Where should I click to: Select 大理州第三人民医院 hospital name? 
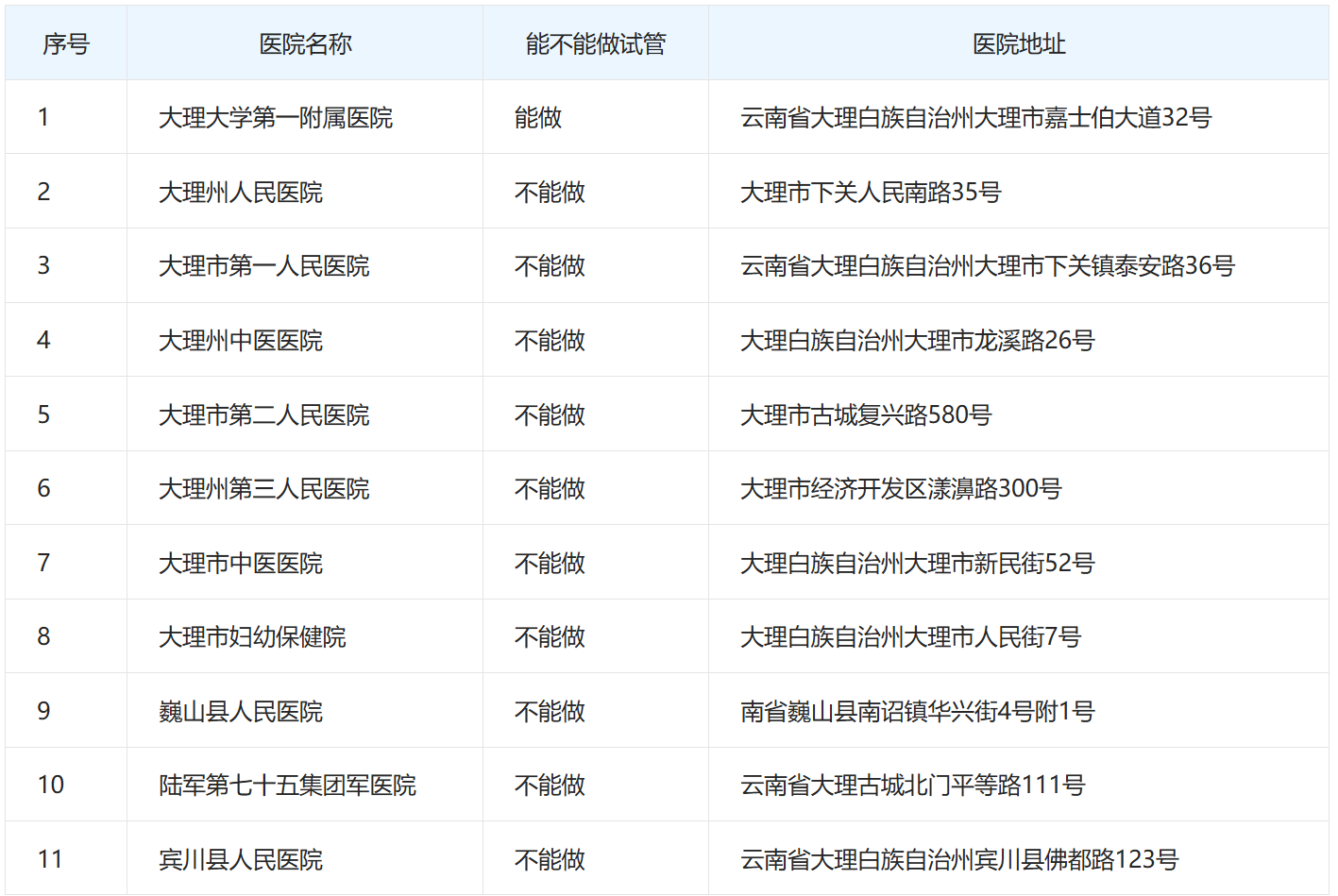(x=264, y=488)
